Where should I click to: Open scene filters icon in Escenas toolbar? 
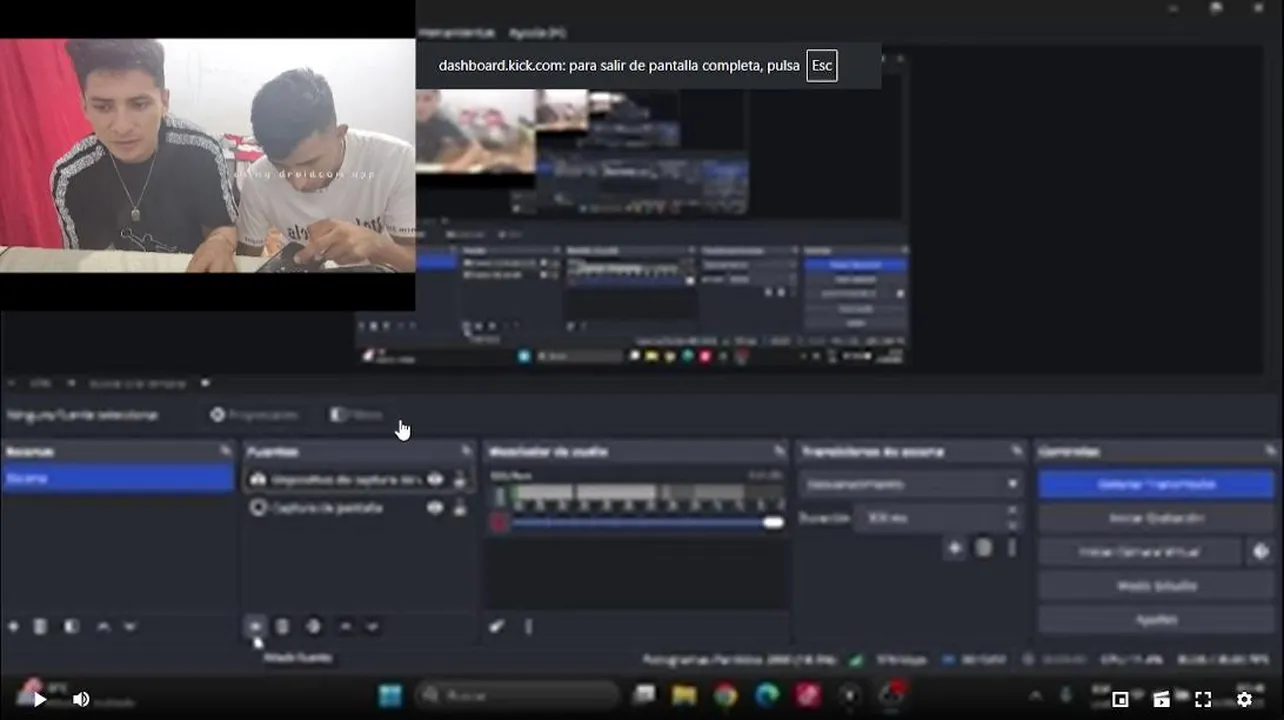point(71,627)
